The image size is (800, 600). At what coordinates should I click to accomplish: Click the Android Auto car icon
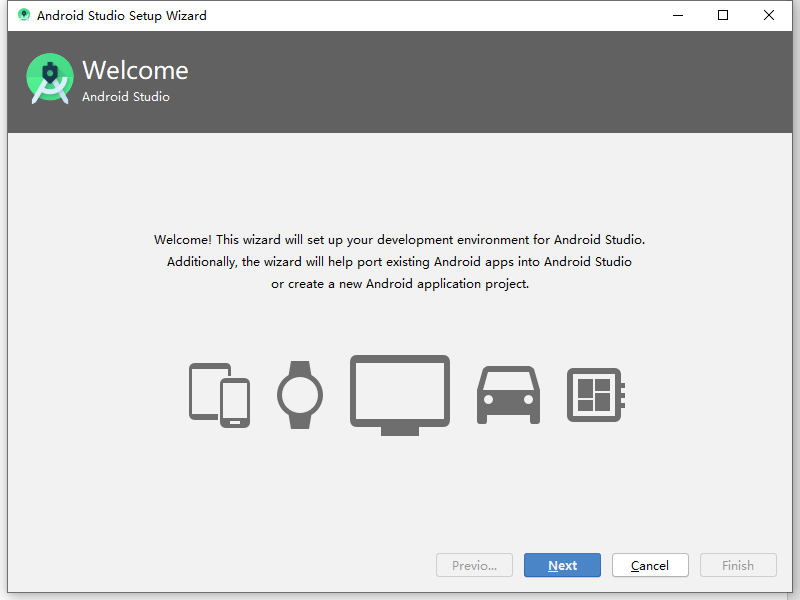pyautogui.click(x=508, y=395)
